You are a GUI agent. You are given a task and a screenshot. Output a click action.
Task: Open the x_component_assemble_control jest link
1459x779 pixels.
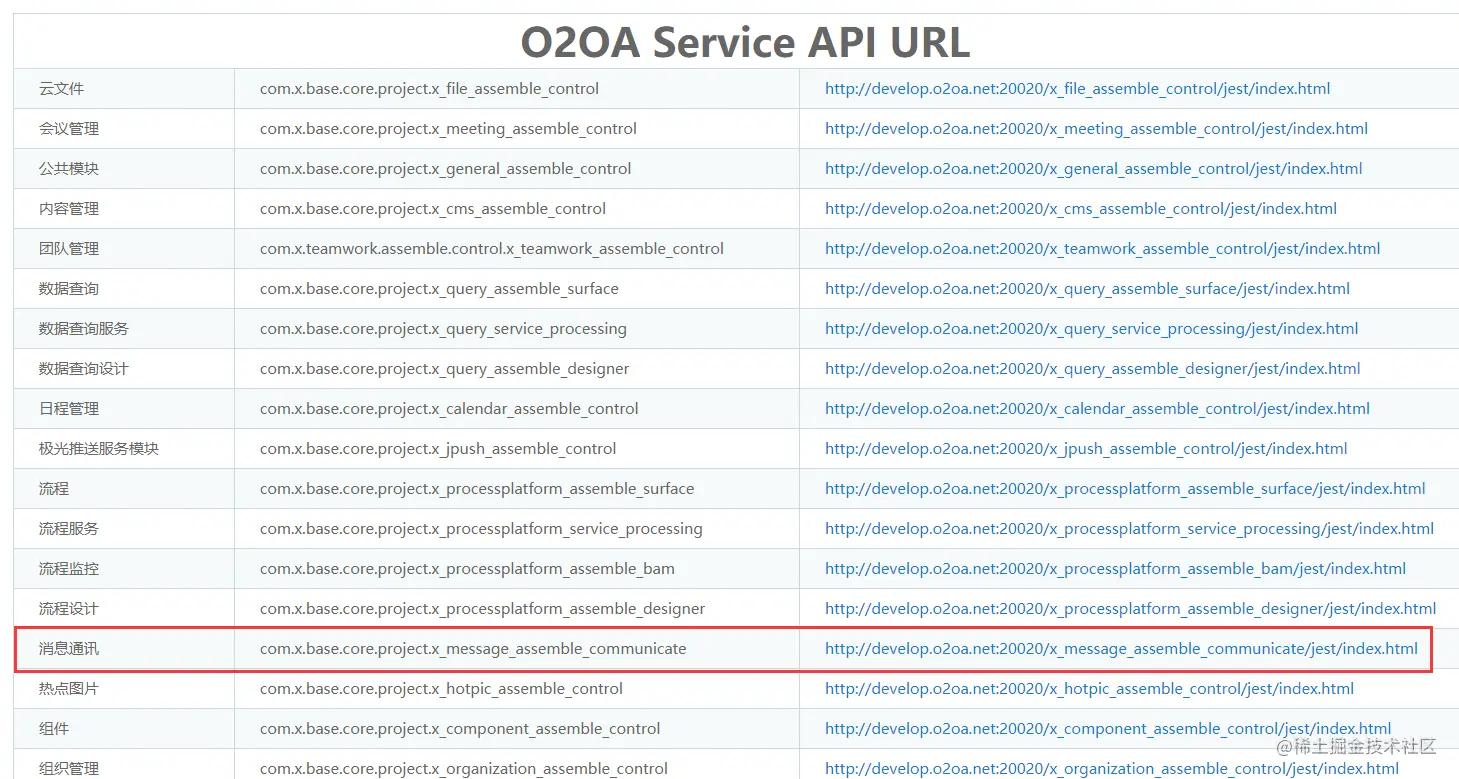[1108, 729]
